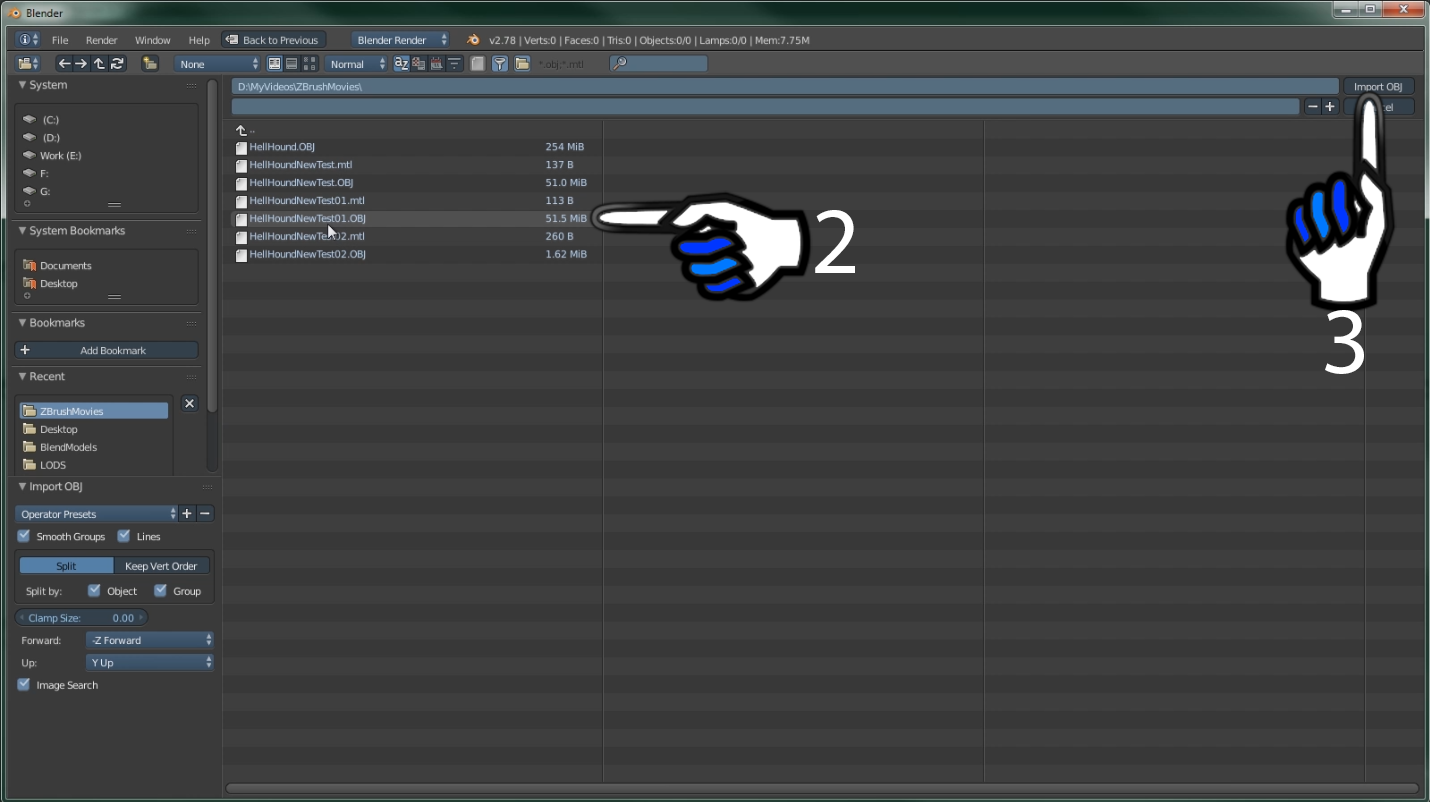Click the directory path field
The image size is (1430, 802).
785,87
